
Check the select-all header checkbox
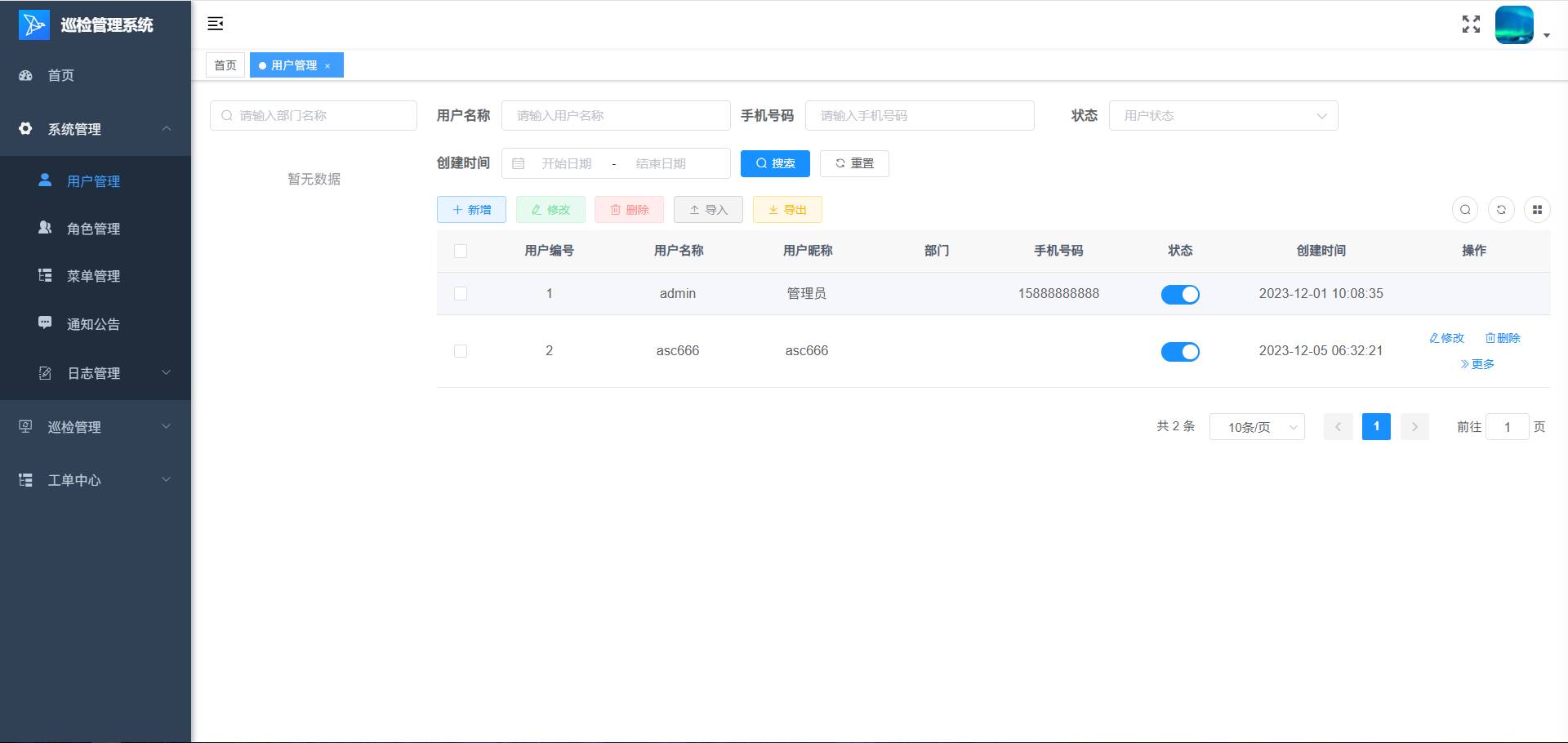[x=461, y=251]
